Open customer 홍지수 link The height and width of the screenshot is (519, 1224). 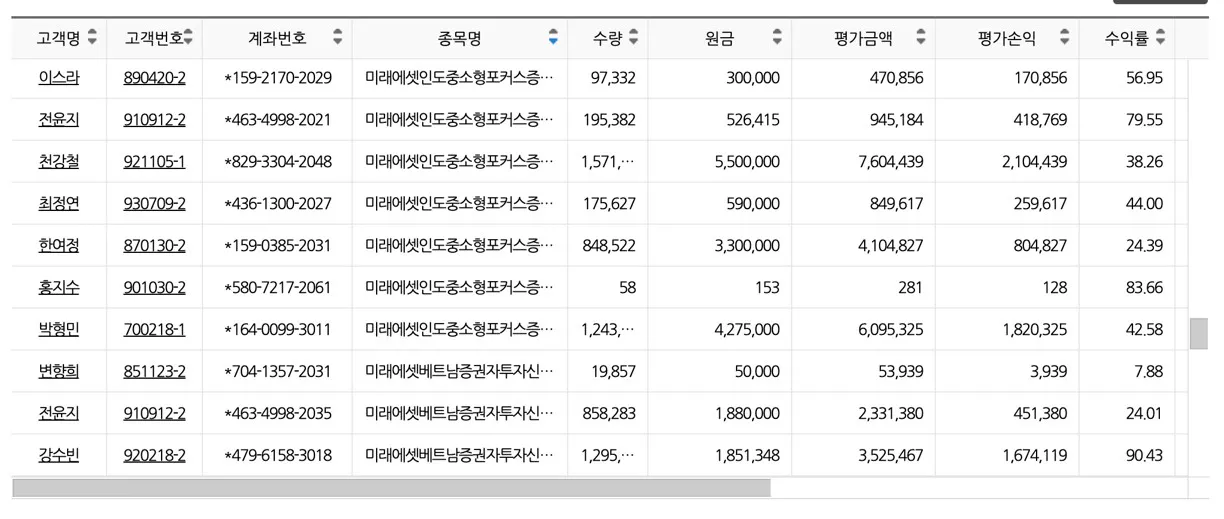pos(59,287)
